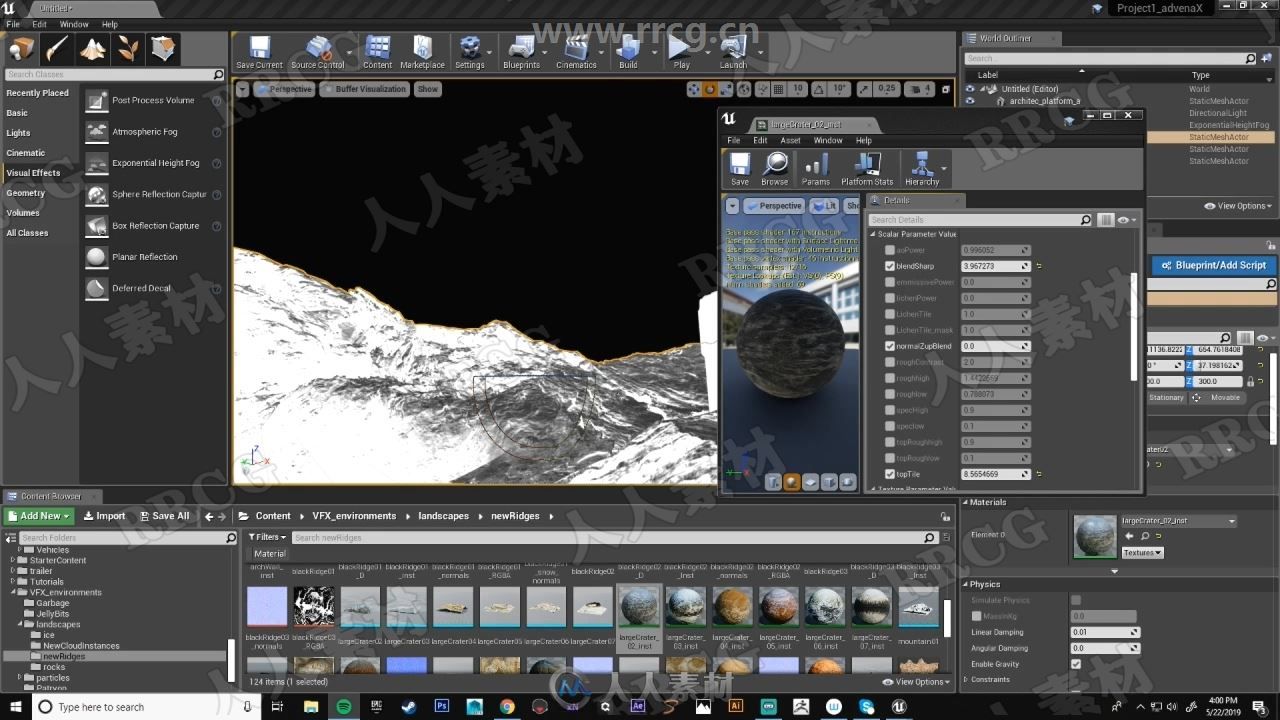Click Browse in material instance toolbar

775,169
